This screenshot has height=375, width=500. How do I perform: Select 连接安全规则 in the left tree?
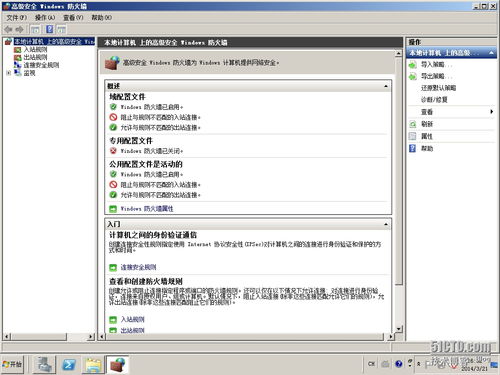(x=41, y=65)
